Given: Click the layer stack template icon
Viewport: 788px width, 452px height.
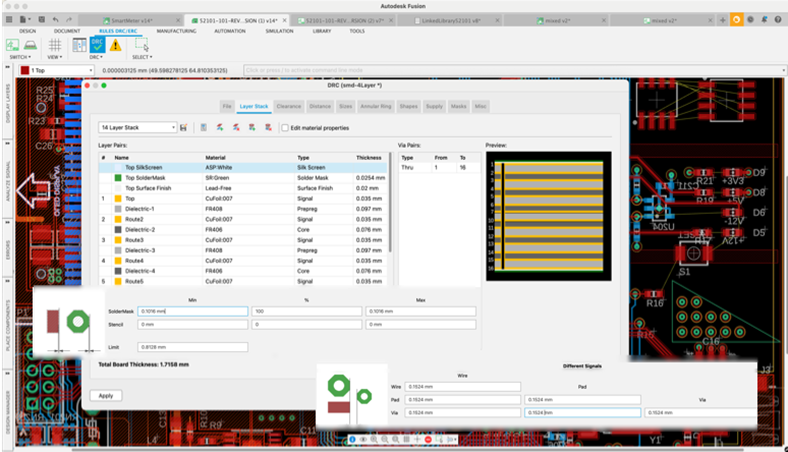Looking at the screenshot, I should 204,128.
